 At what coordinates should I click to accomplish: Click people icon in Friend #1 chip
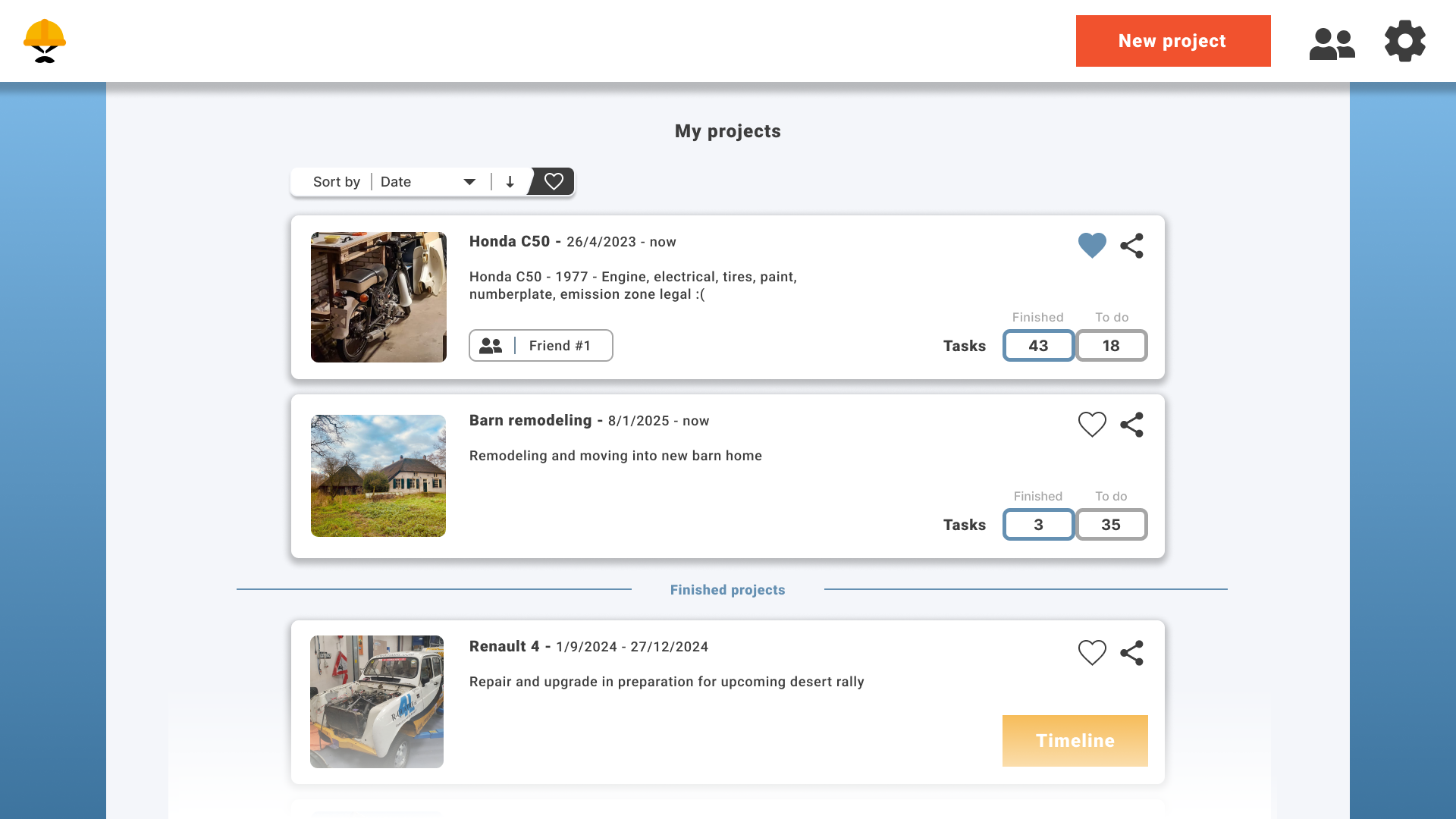(x=491, y=346)
